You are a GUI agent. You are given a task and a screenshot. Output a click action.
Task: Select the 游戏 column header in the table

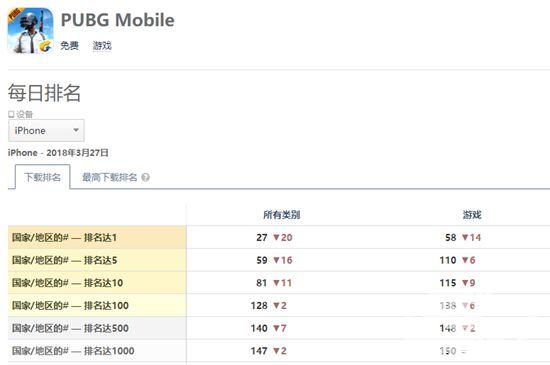point(472,215)
